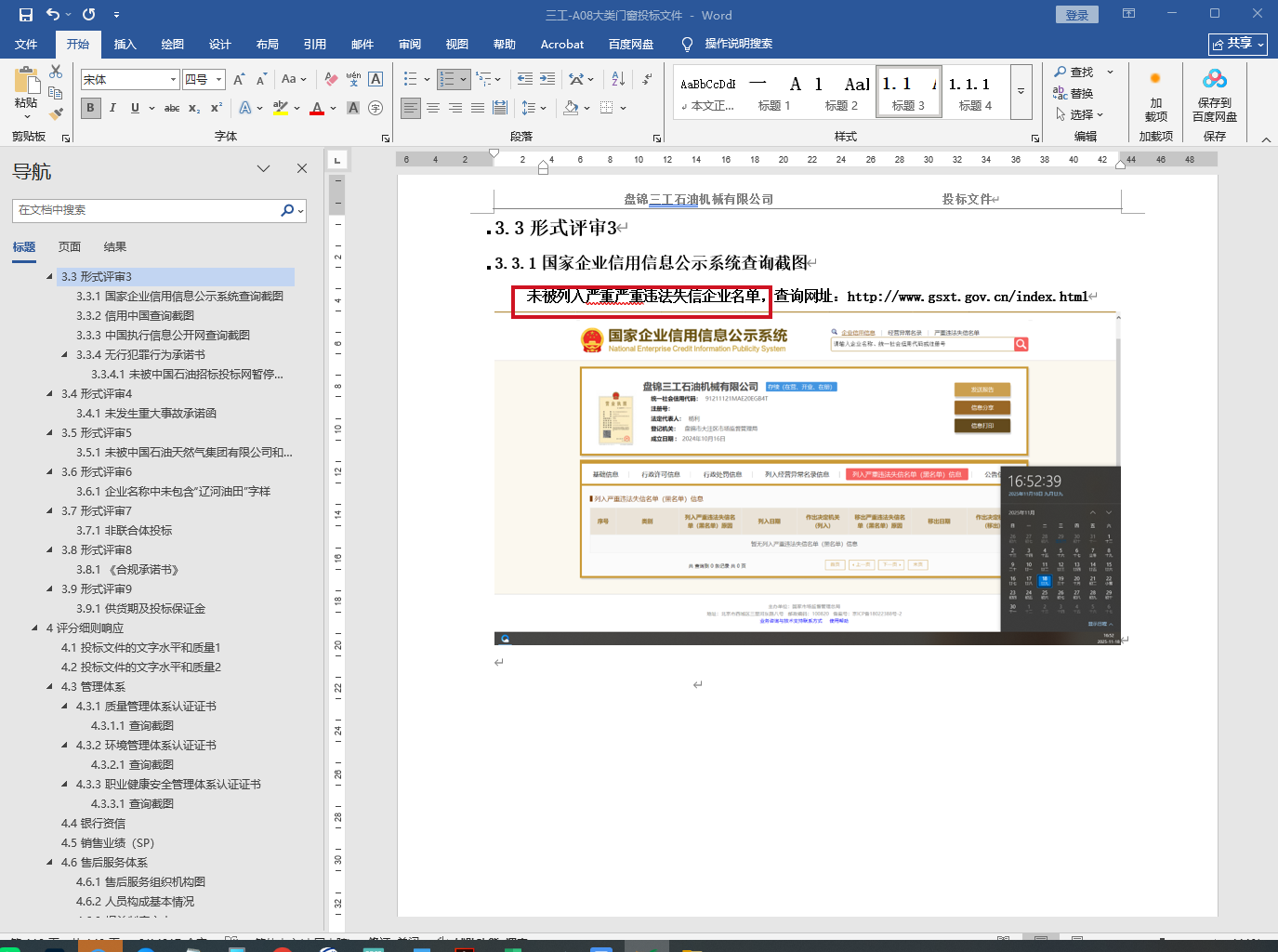The width and height of the screenshot is (1278, 952).
Task: Jump to heading 4.4 银行资信
Action: click(93, 823)
